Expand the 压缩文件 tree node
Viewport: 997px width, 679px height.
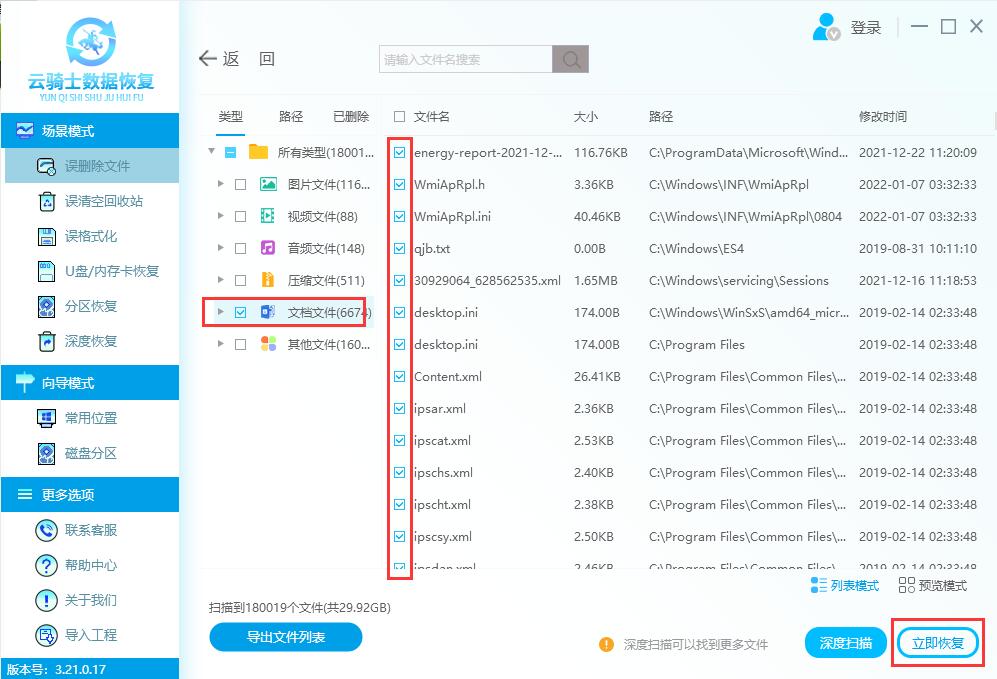coord(221,279)
